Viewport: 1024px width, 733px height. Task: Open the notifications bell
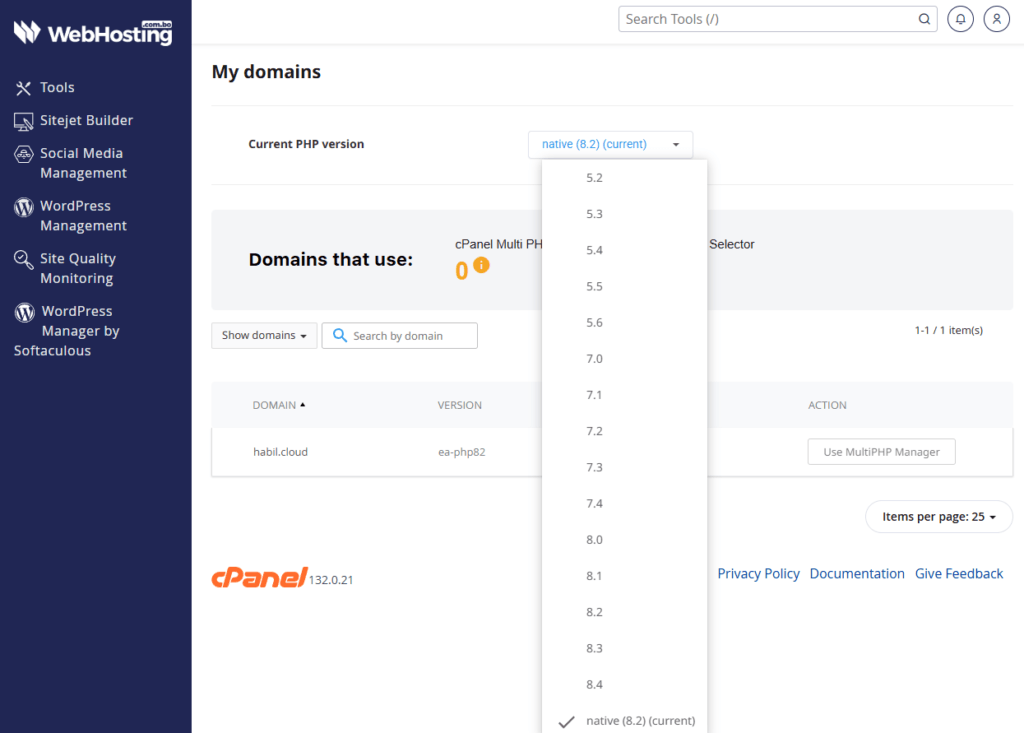coord(960,19)
